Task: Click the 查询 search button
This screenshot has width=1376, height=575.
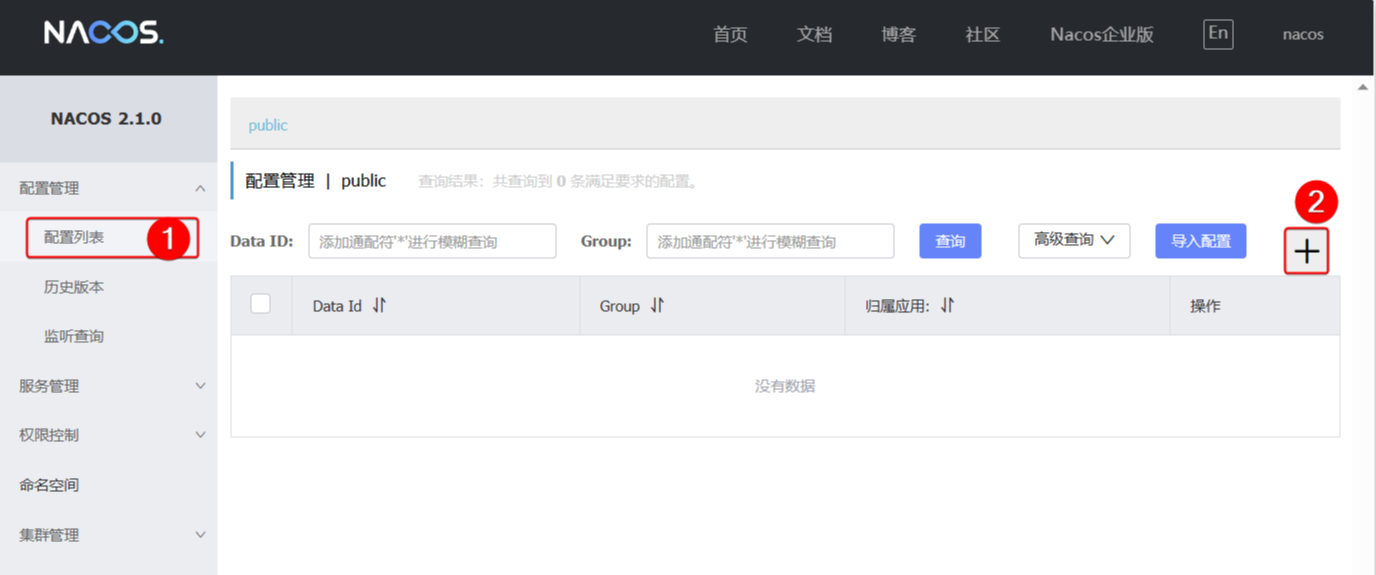Action: (950, 241)
